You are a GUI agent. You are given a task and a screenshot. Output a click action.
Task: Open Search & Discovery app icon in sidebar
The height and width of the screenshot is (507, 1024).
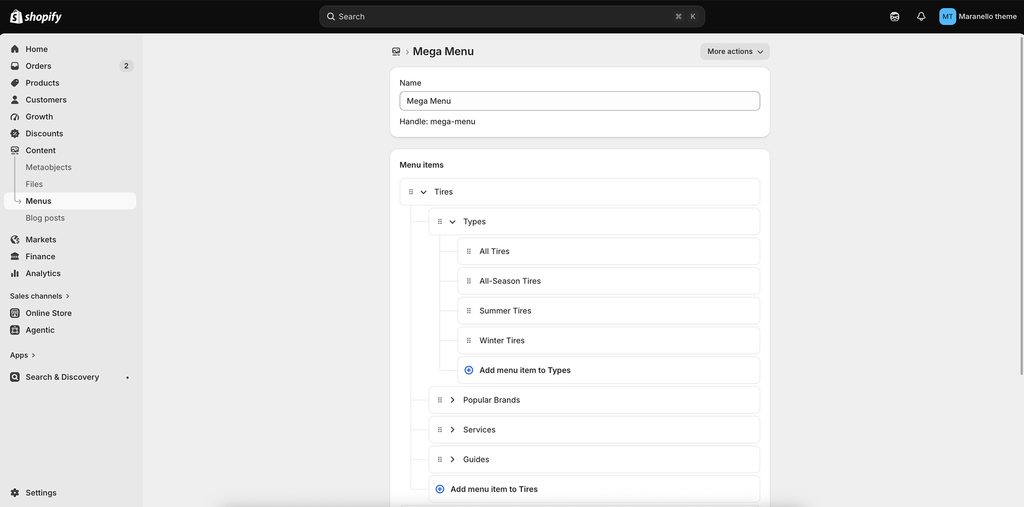[x=15, y=377]
